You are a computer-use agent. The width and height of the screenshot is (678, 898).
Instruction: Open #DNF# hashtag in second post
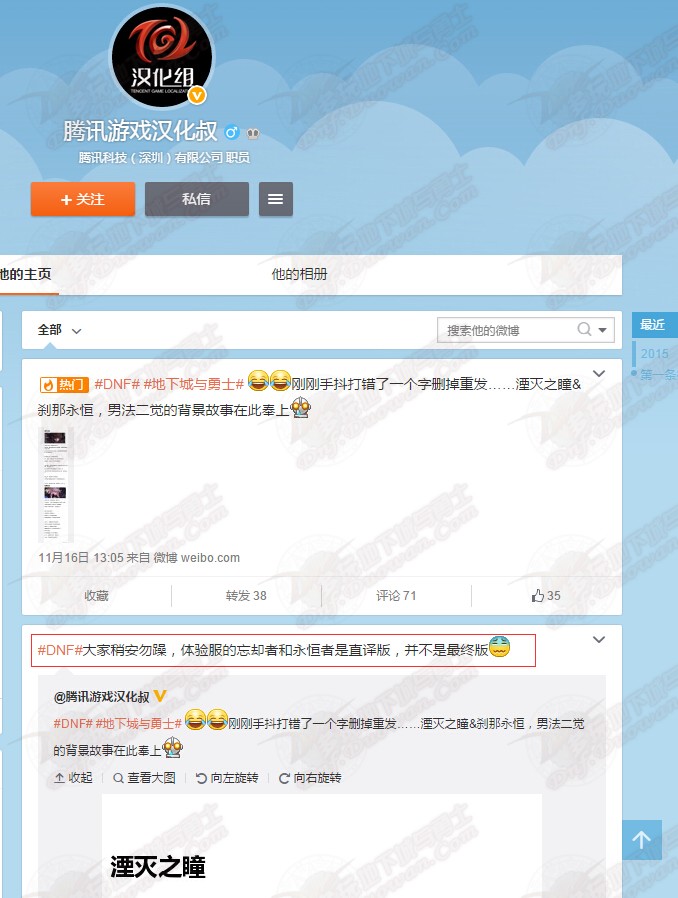coord(60,650)
